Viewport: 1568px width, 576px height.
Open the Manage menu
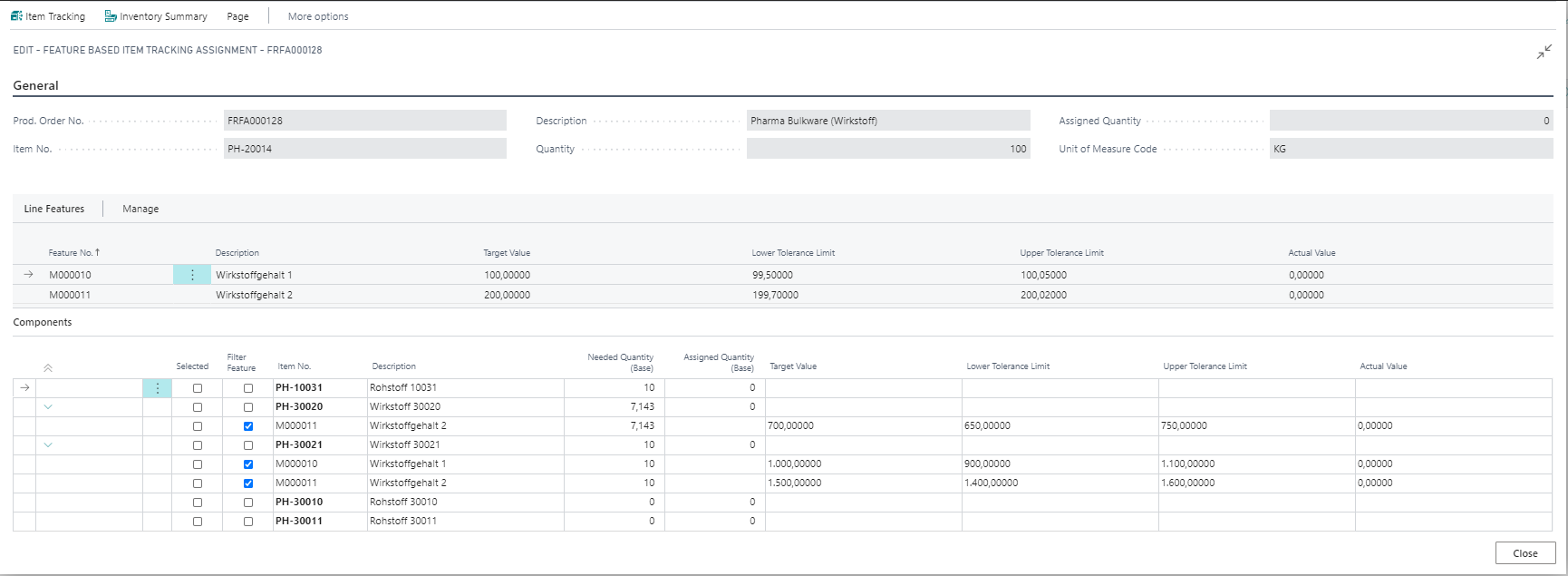point(140,209)
